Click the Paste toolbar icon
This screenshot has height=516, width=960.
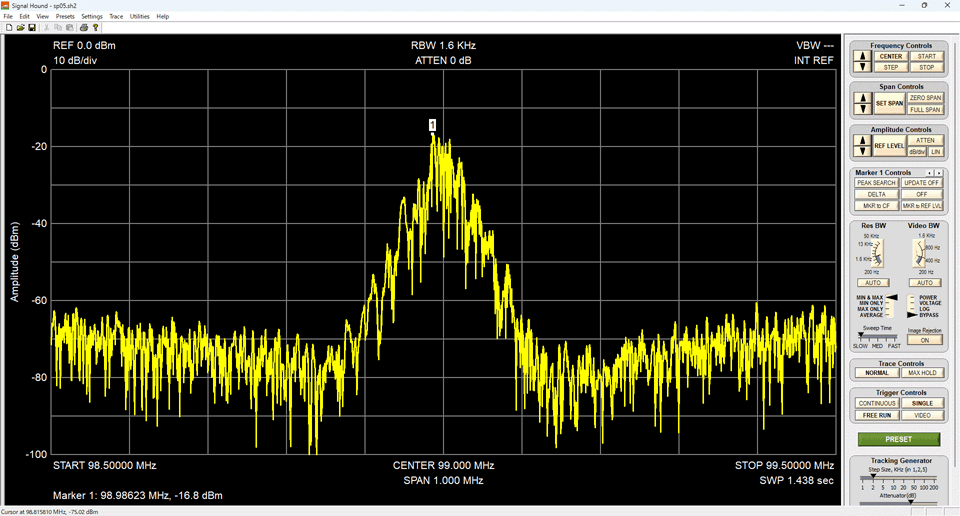click(69, 28)
